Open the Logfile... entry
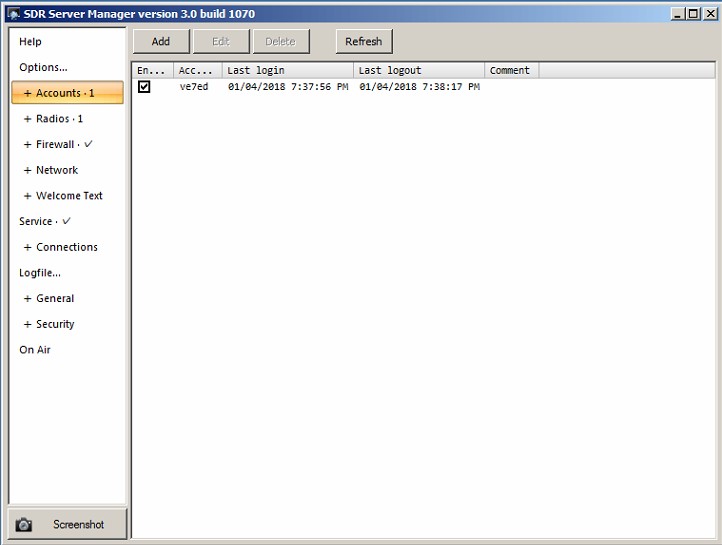 click(40, 273)
